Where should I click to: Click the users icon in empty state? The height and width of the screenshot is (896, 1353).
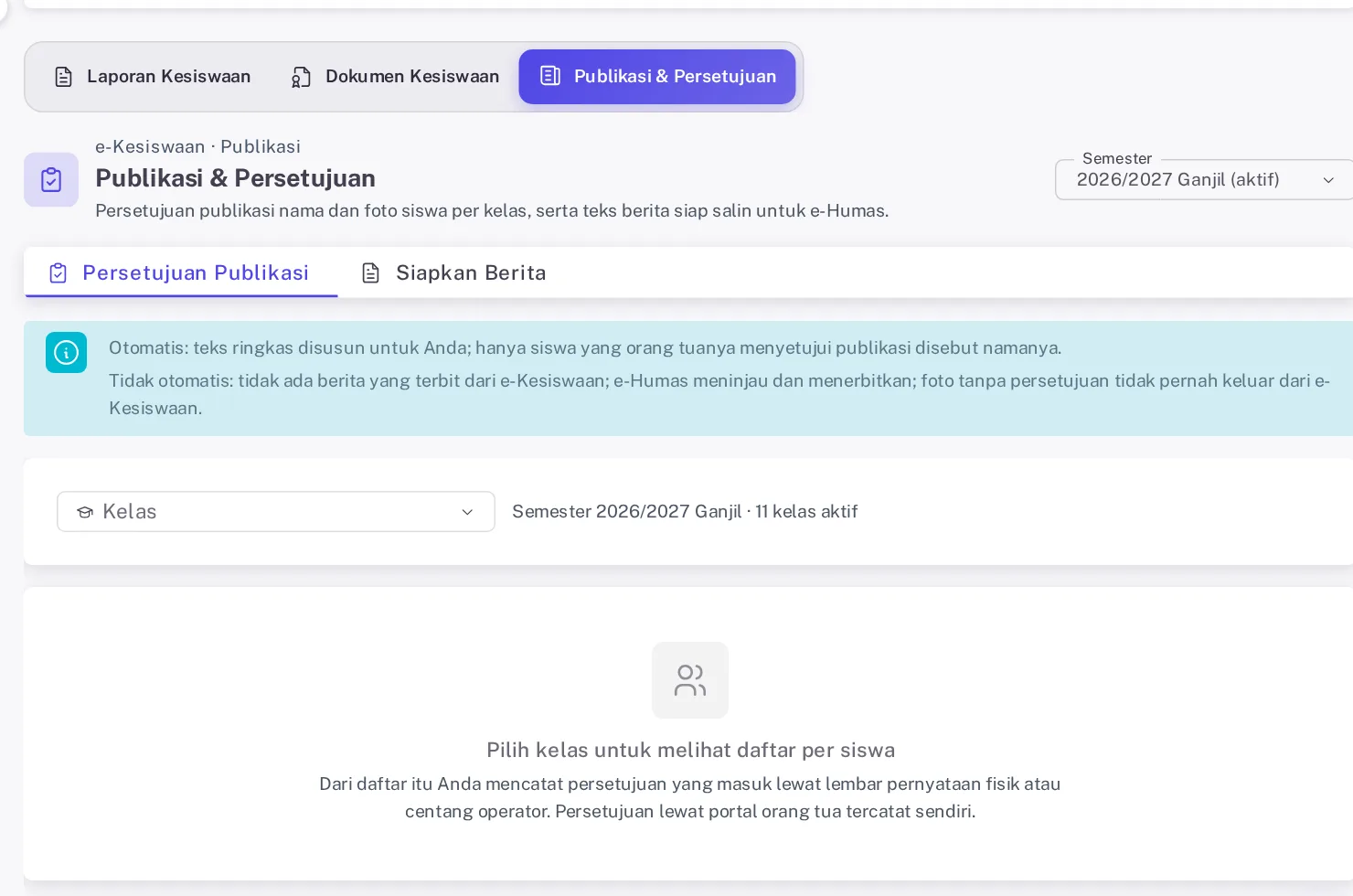coord(690,680)
